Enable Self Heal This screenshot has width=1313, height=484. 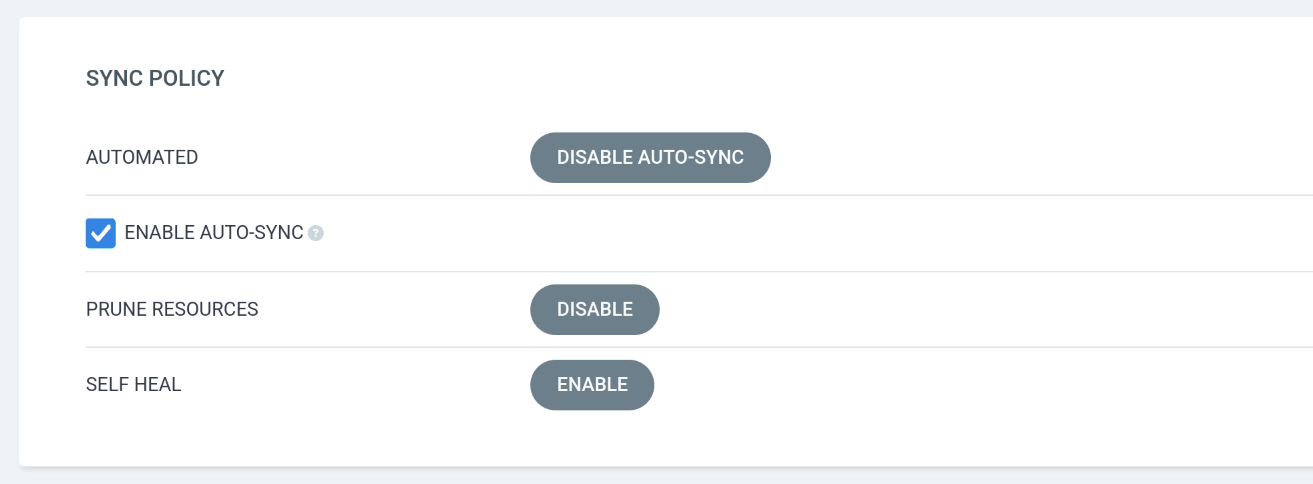point(592,385)
